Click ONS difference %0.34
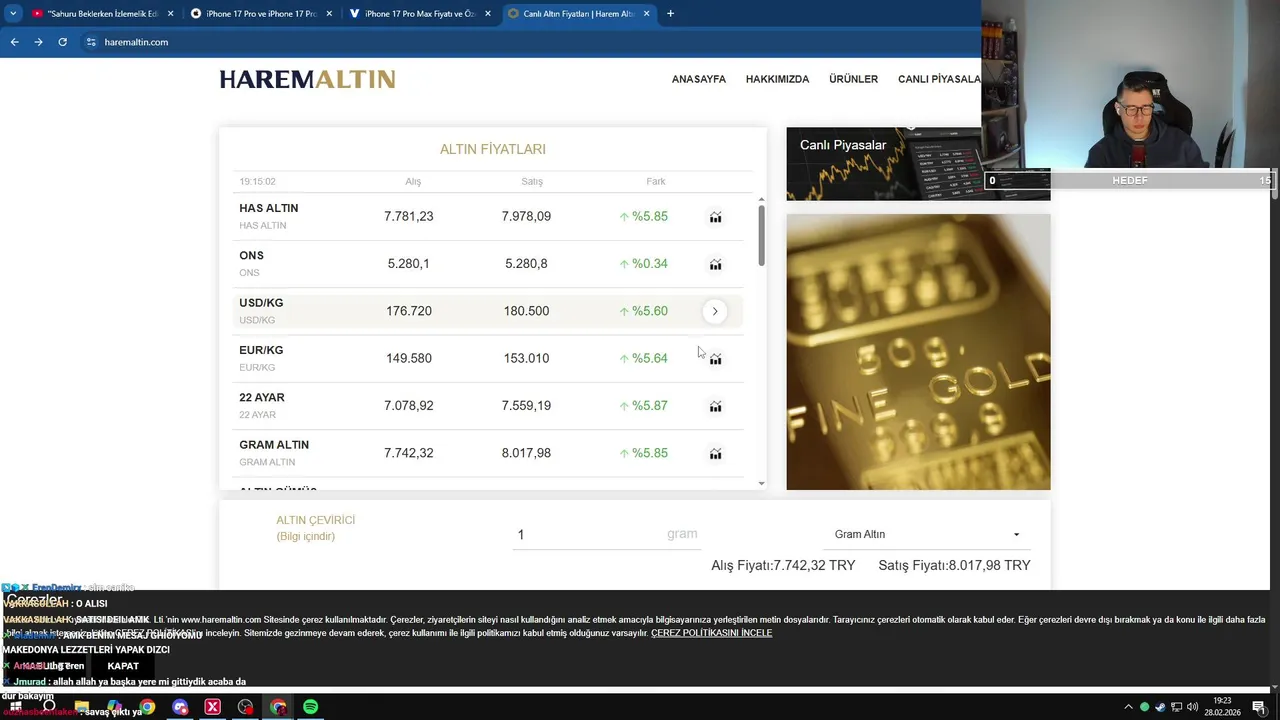Image resolution: width=1280 pixels, height=720 pixels. (643, 264)
